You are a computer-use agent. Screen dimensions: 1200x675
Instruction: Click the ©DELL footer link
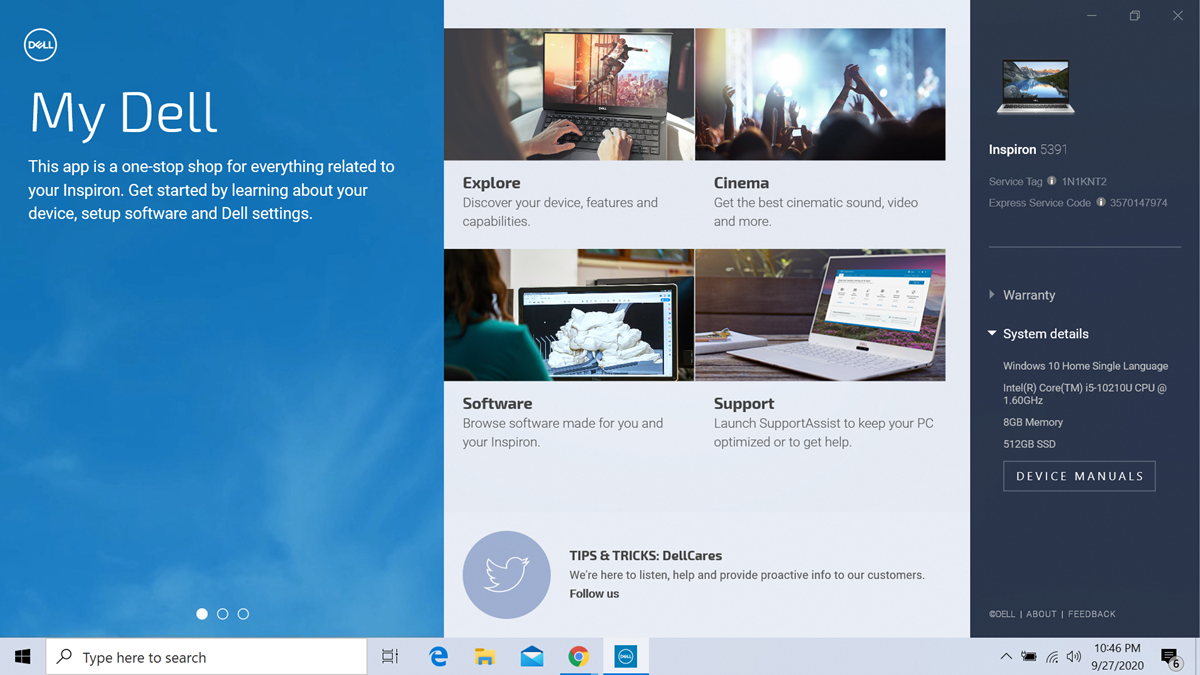(x=1002, y=614)
